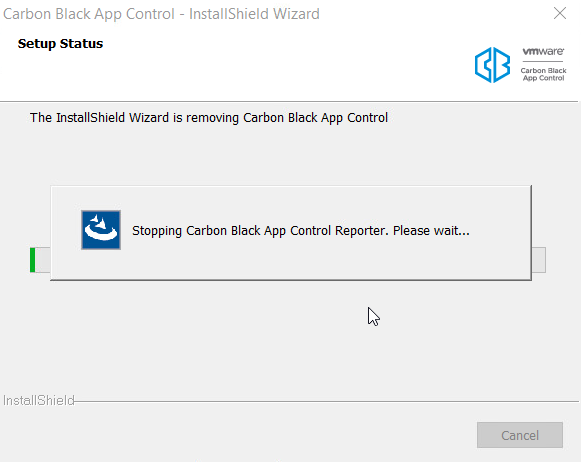
Task: Click the 'Please wait...' text in popup
Action: 431,230
